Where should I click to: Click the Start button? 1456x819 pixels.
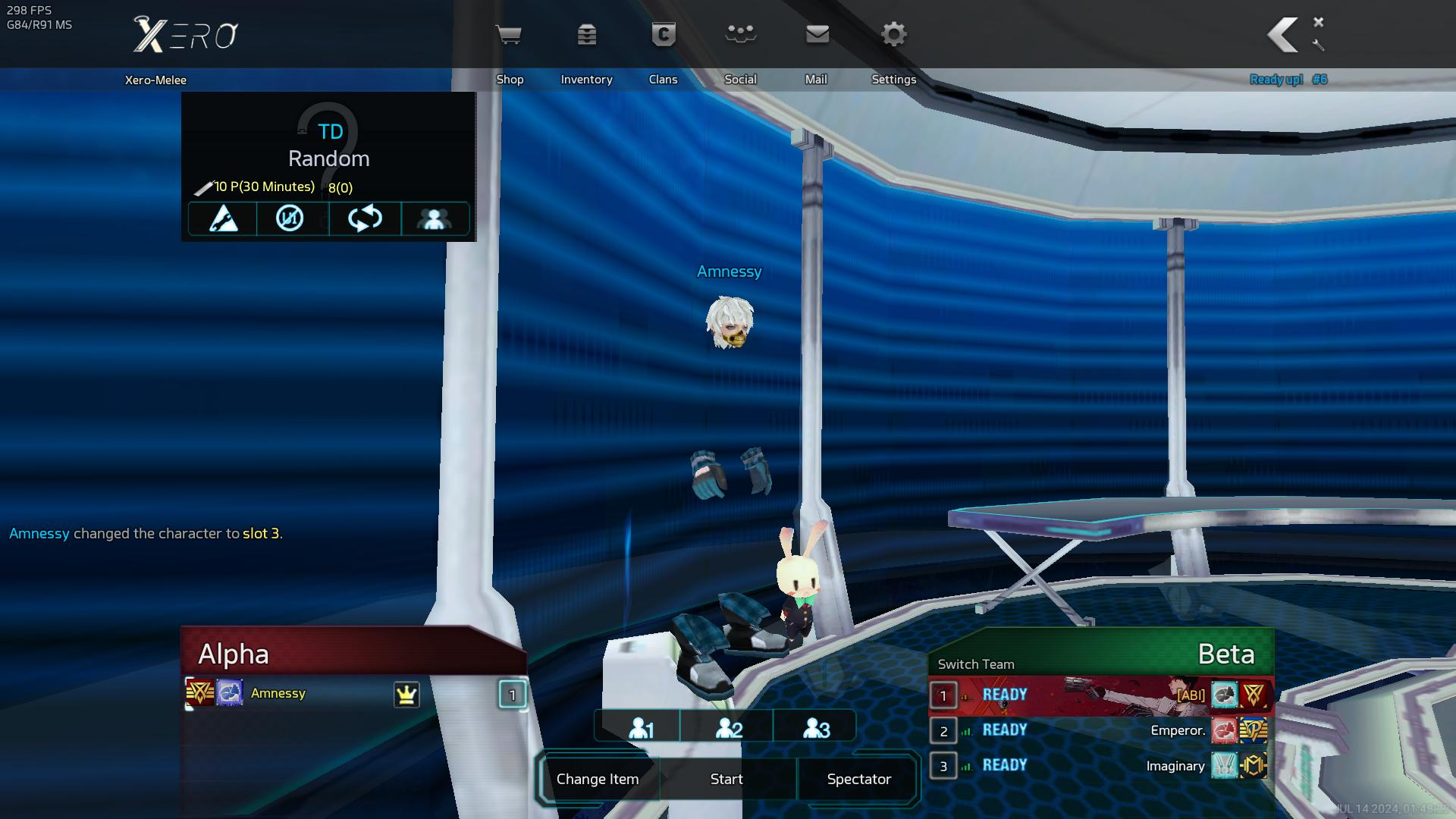pos(726,779)
